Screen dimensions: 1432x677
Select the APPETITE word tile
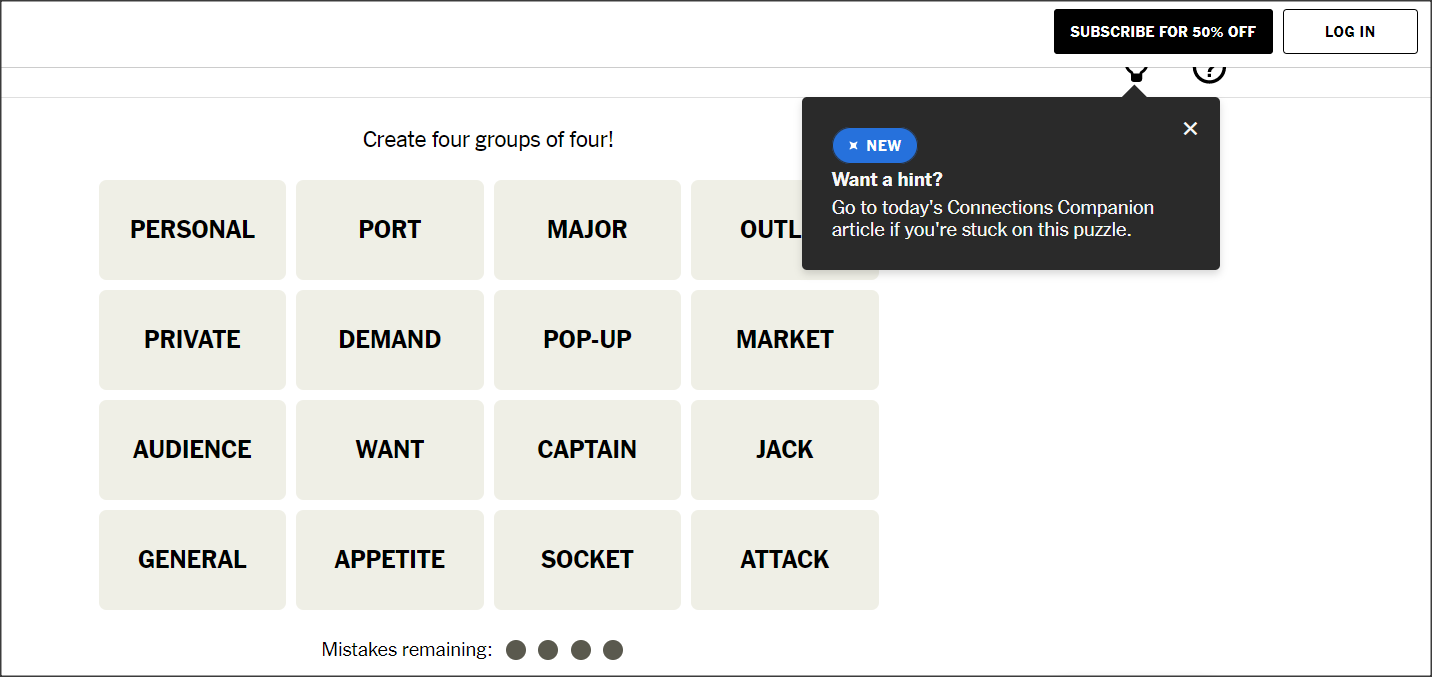[x=390, y=560]
